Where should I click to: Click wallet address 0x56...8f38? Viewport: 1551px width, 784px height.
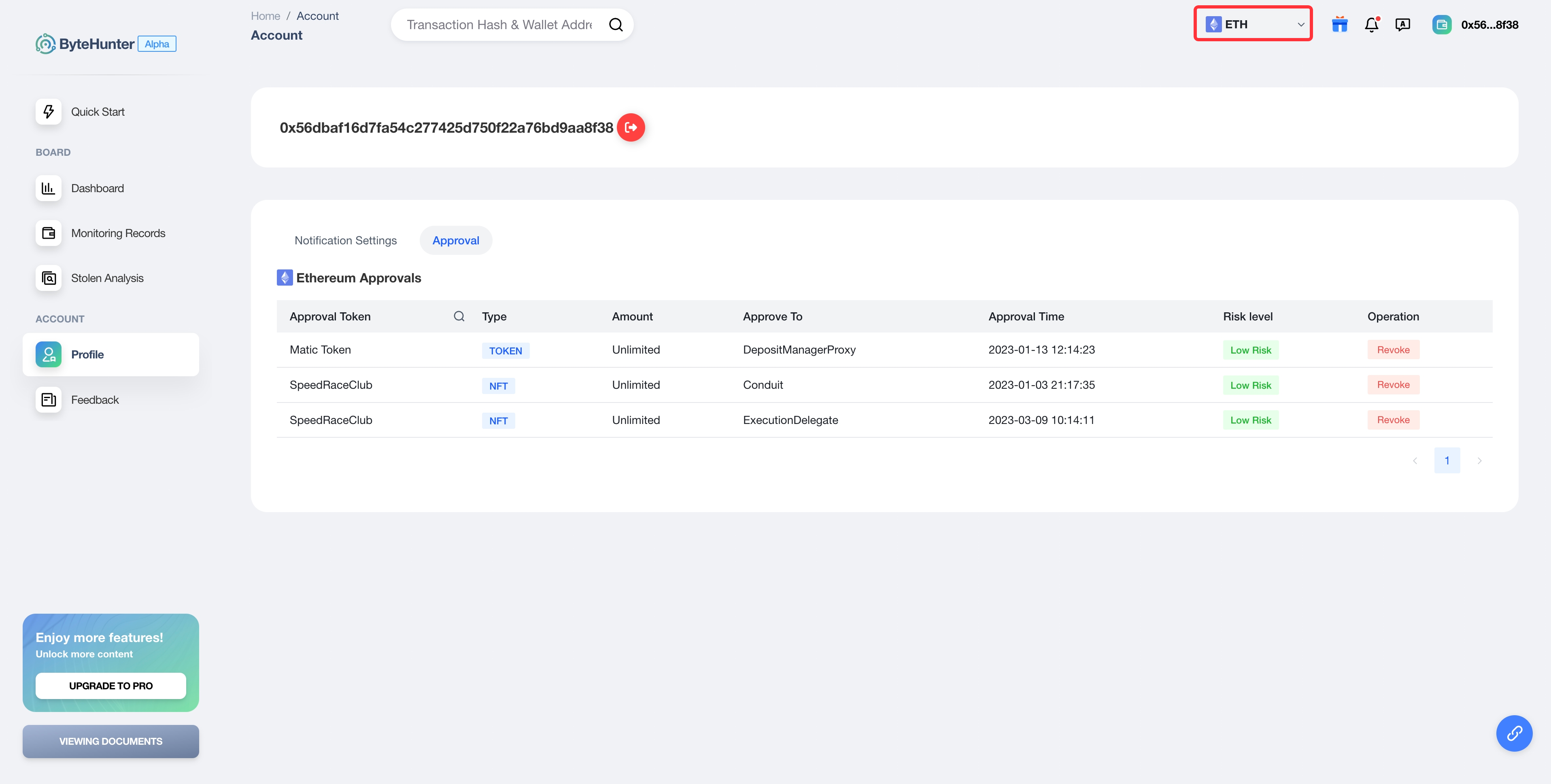(x=1489, y=25)
